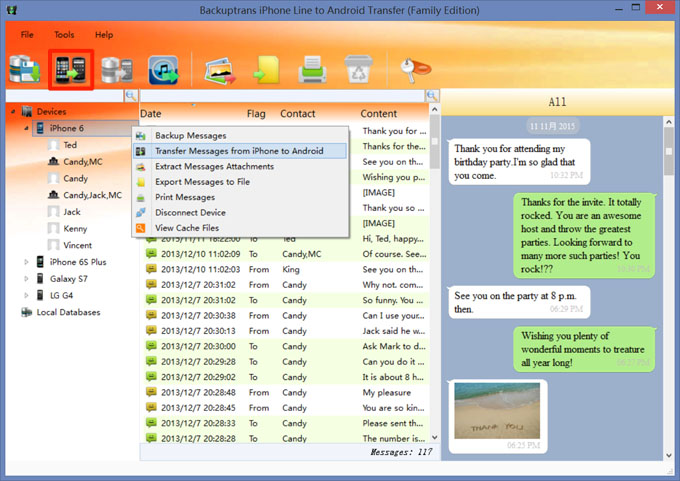This screenshot has height=481, width=680.
Task: Open the Help menu
Action: [x=104, y=35]
